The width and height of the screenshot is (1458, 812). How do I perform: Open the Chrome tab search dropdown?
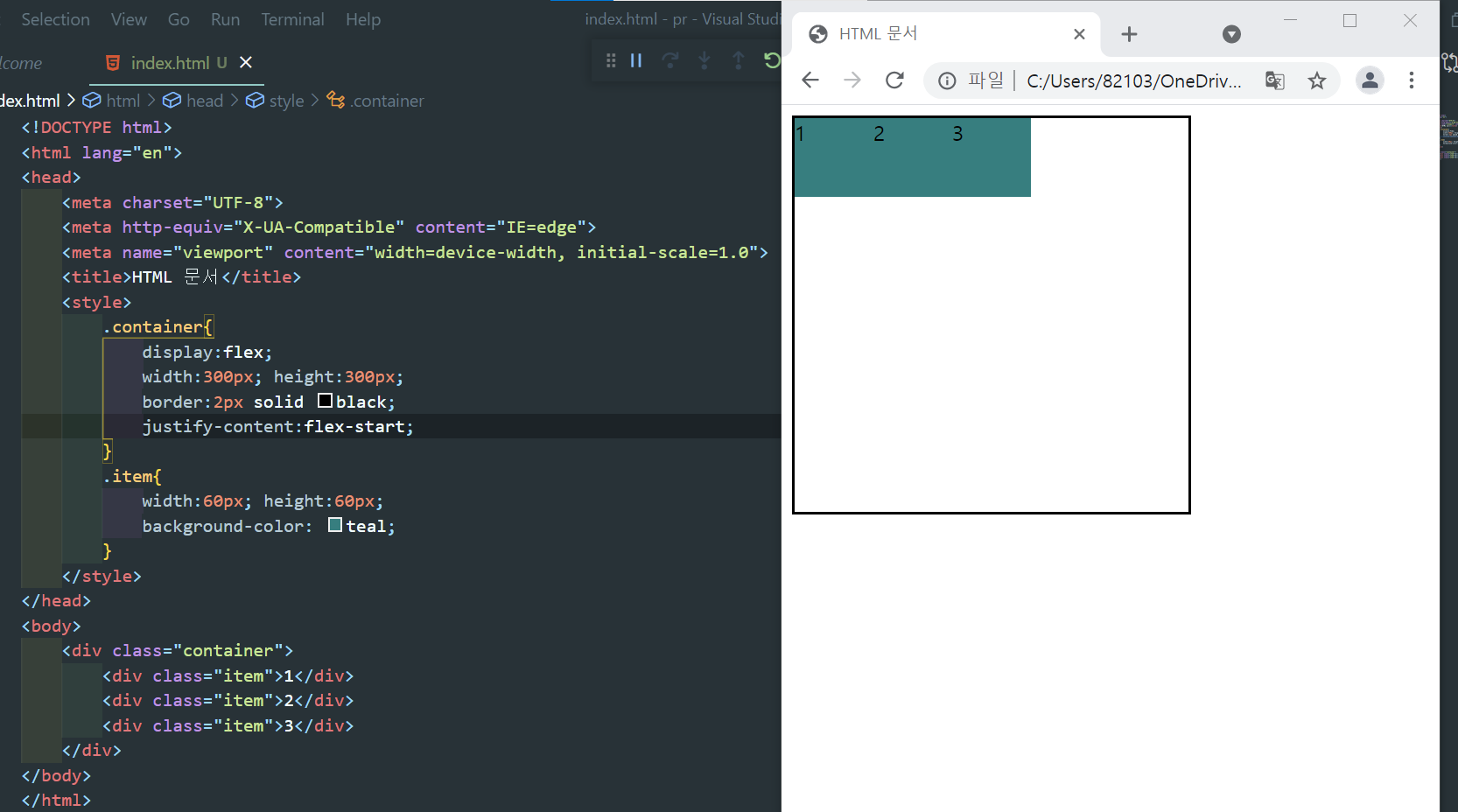tap(1231, 34)
